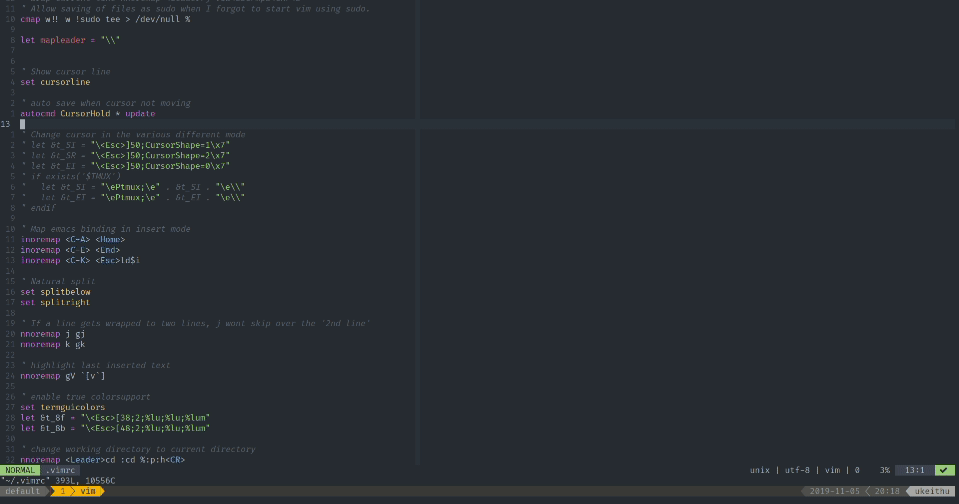
Task: Click the 'let mapleader' line
Action: tap(70, 40)
